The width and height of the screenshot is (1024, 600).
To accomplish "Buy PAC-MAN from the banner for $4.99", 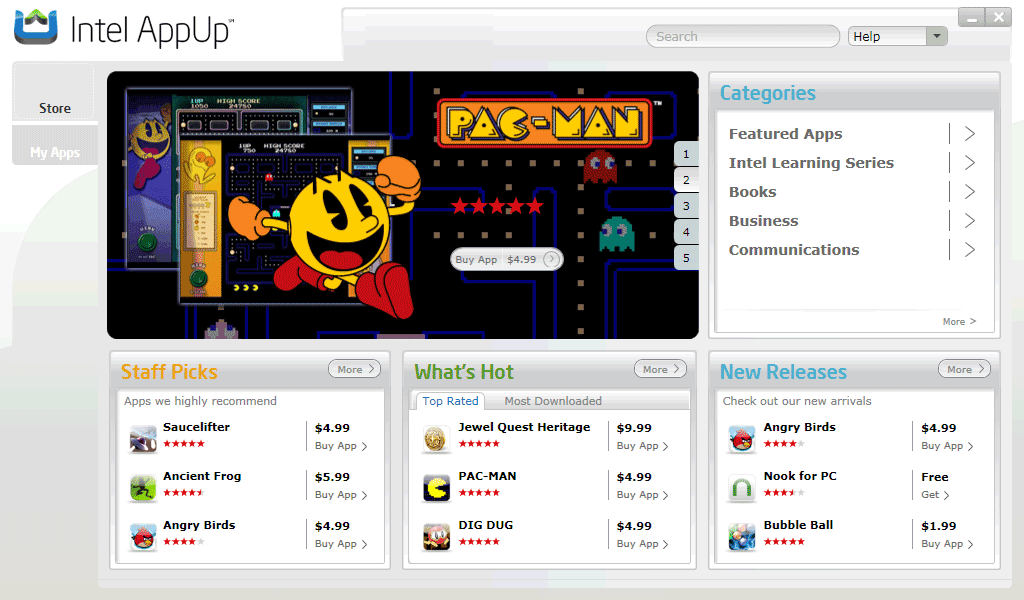I will point(506,259).
